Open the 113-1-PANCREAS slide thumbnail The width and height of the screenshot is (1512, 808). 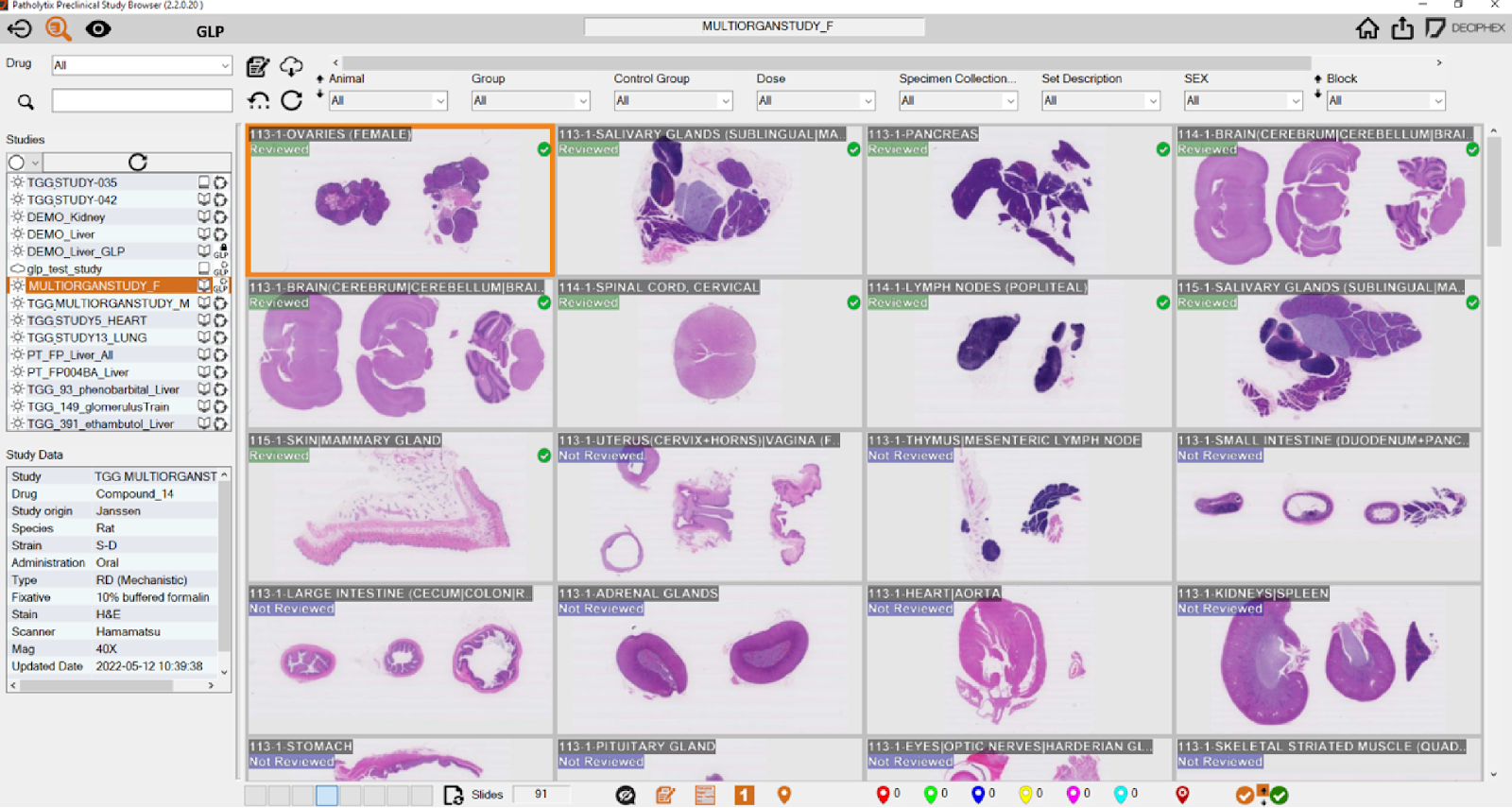pyautogui.click(x=1018, y=200)
